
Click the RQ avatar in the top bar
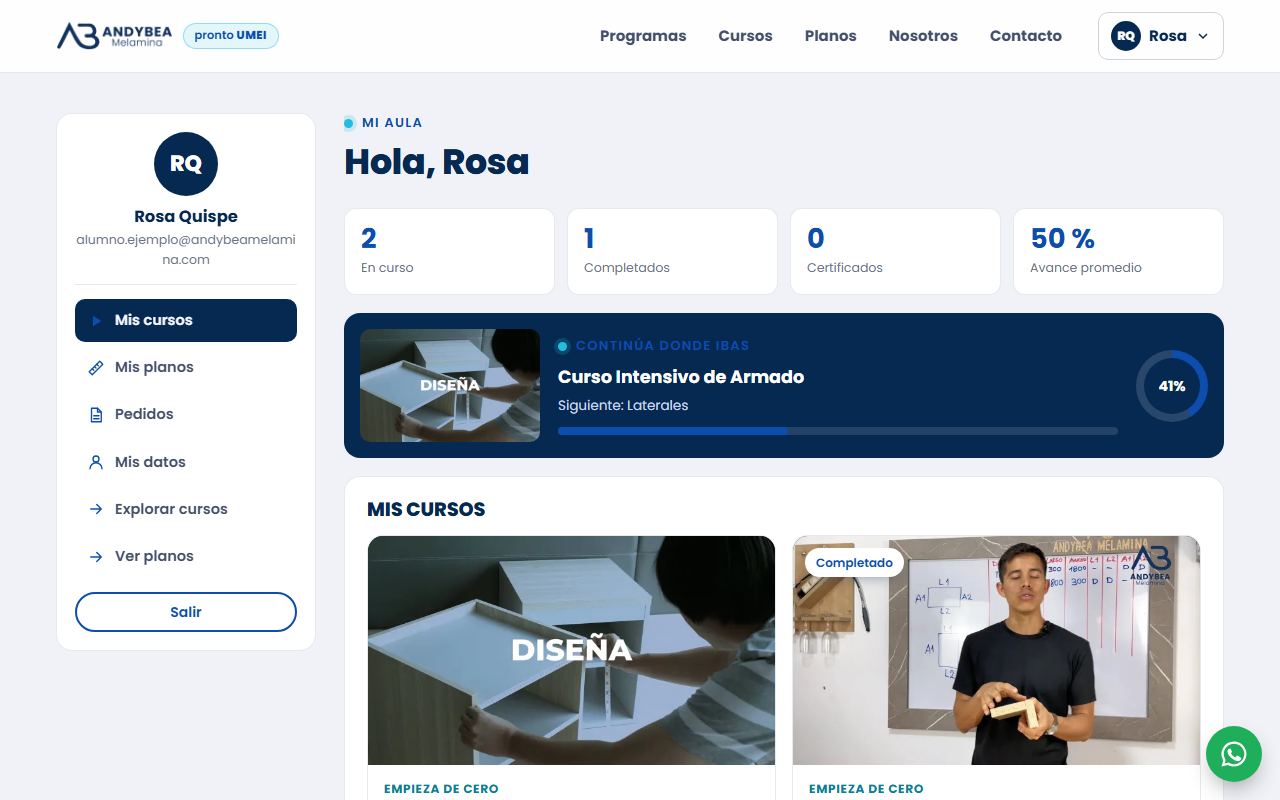[x=1126, y=36]
